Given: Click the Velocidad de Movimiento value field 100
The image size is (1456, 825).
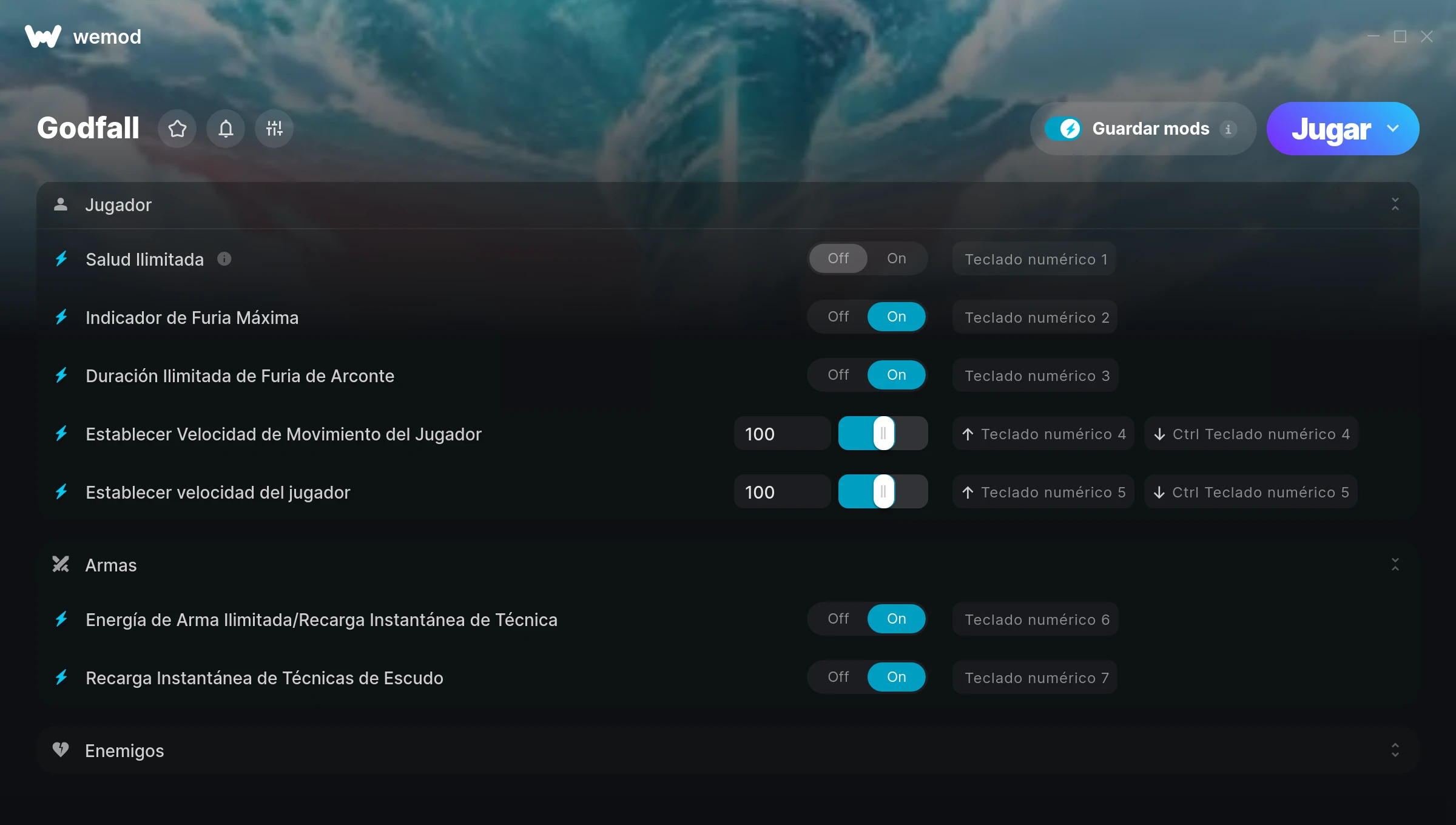Looking at the screenshot, I should pyautogui.click(x=782, y=434).
